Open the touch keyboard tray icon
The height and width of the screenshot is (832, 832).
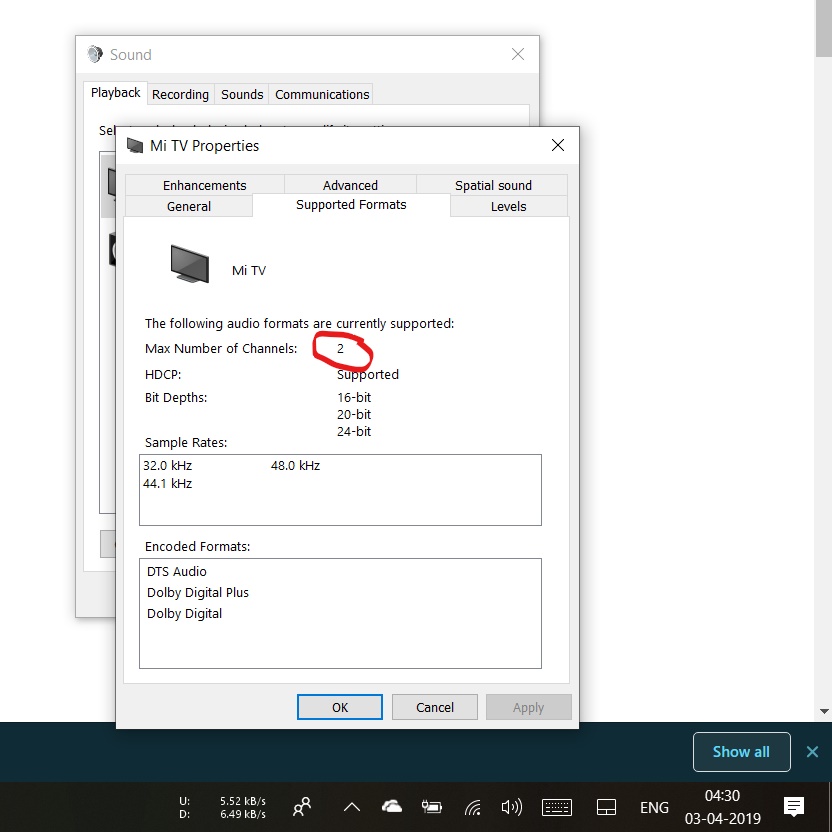point(557,807)
